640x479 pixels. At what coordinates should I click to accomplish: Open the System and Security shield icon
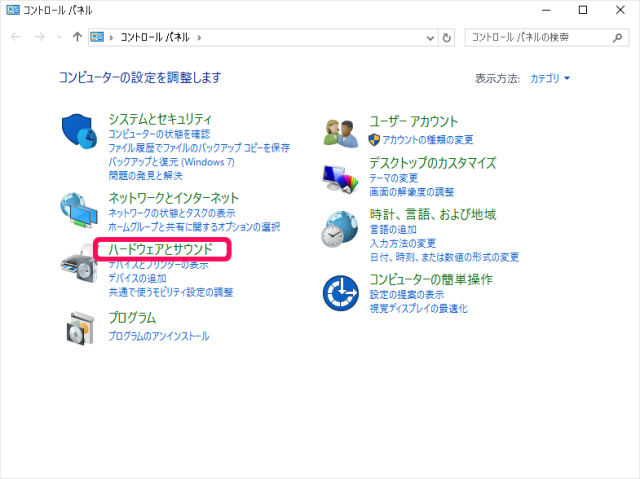(79, 131)
